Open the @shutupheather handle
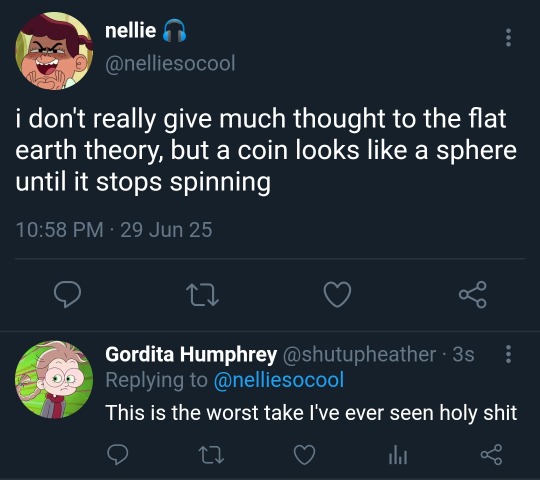 (x=359, y=354)
